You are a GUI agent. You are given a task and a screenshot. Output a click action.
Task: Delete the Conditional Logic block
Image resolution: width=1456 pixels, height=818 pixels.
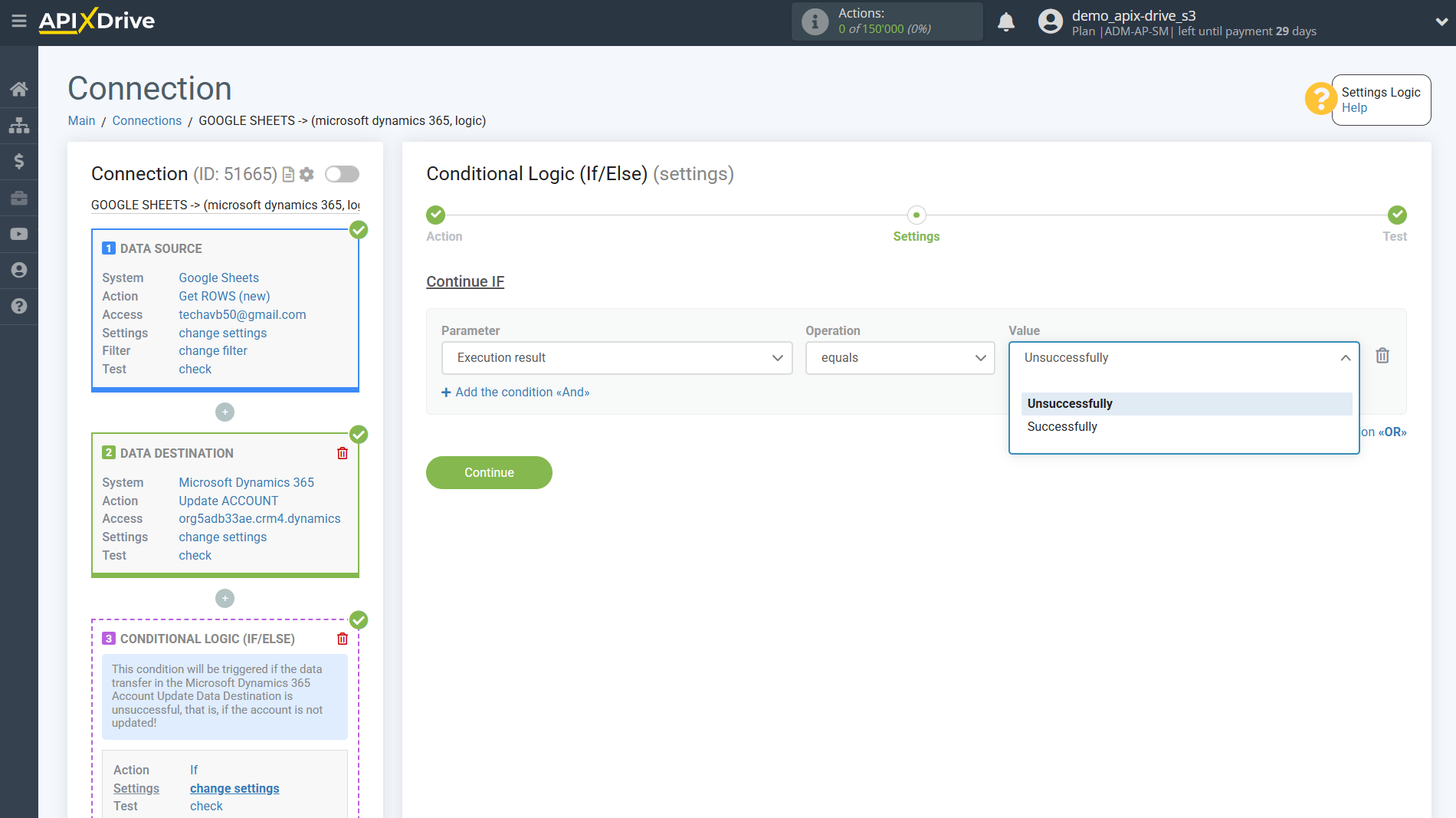coord(343,639)
